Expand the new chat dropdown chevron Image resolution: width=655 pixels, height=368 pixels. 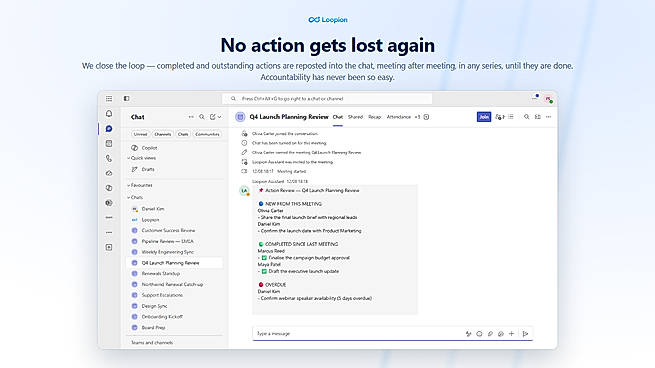[x=219, y=117]
